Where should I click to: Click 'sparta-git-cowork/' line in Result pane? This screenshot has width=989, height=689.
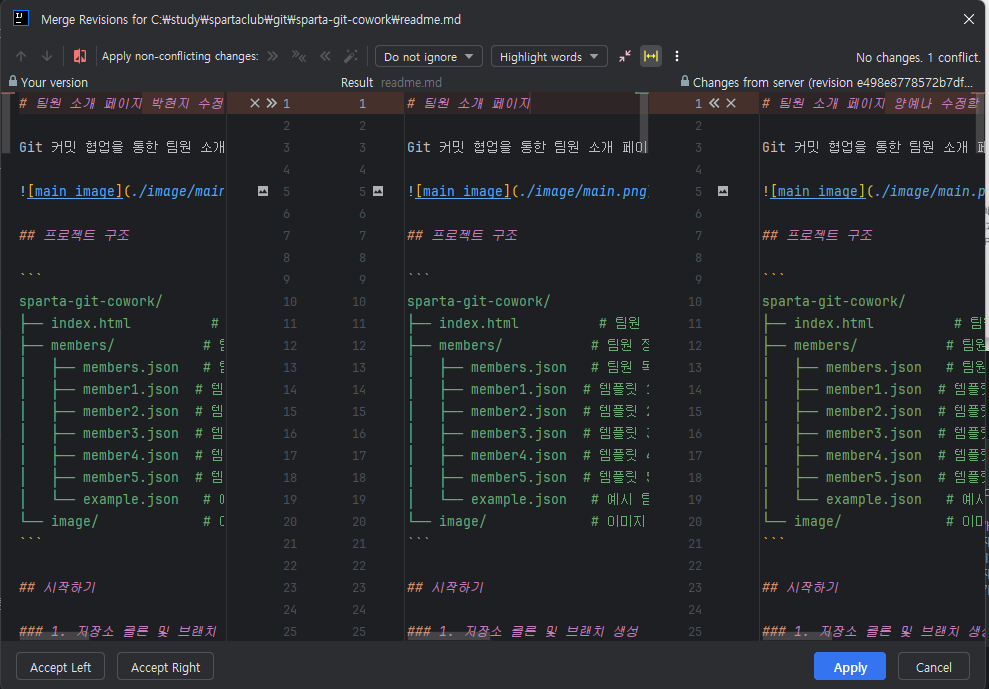pyautogui.click(x=478, y=301)
